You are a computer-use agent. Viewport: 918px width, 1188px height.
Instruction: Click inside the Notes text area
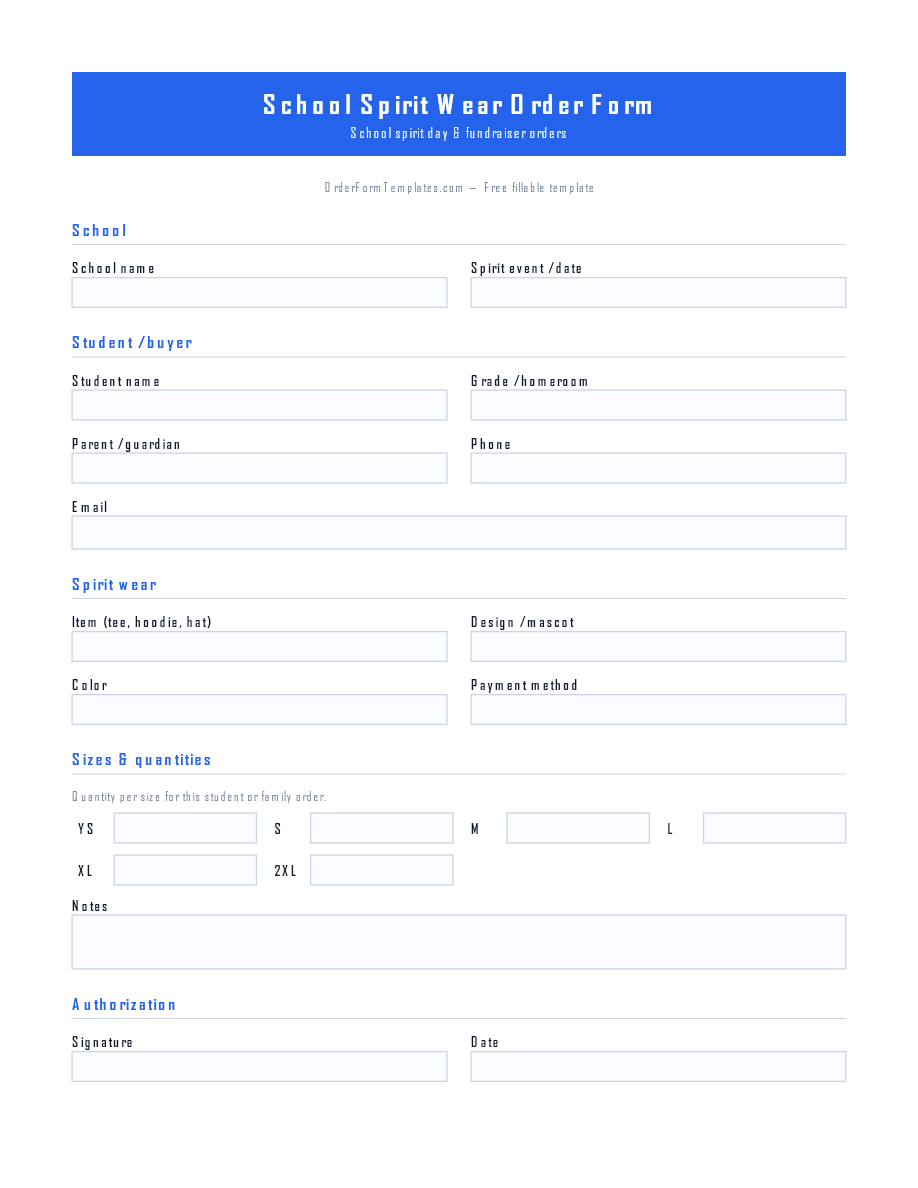pyautogui.click(x=458, y=942)
